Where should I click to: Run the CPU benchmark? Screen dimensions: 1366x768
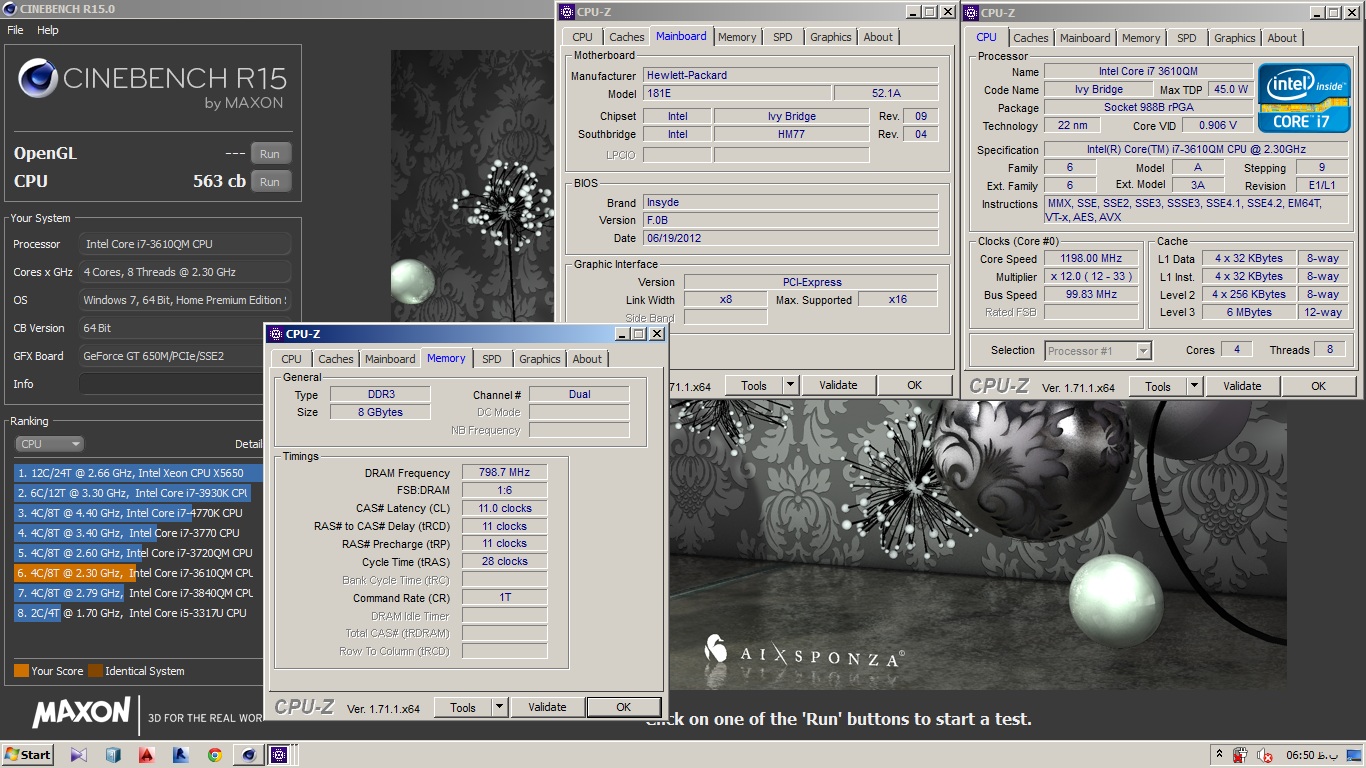pyautogui.click(x=270, y=182)
